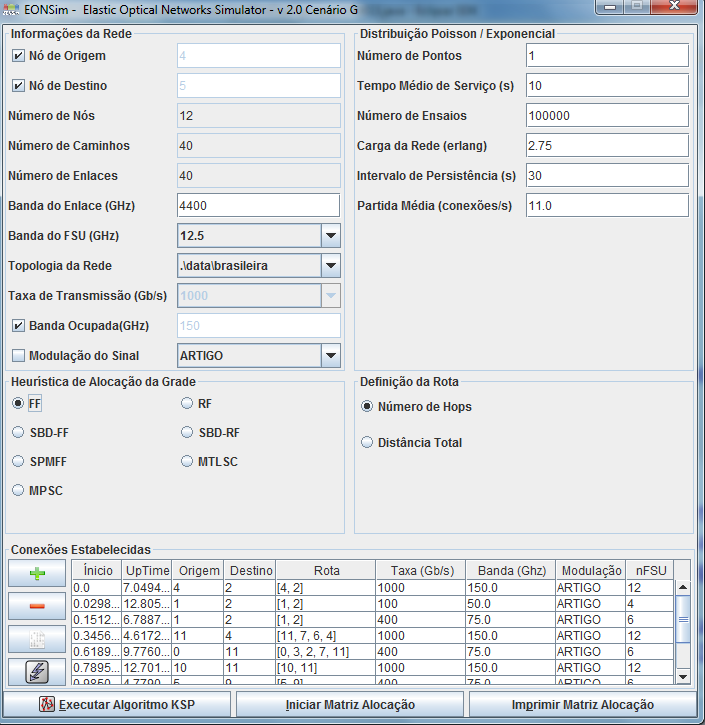The width and height of the screenshot is (705, 725).
Task: Click the Nó de Origem value field
Action: point(258,55)
